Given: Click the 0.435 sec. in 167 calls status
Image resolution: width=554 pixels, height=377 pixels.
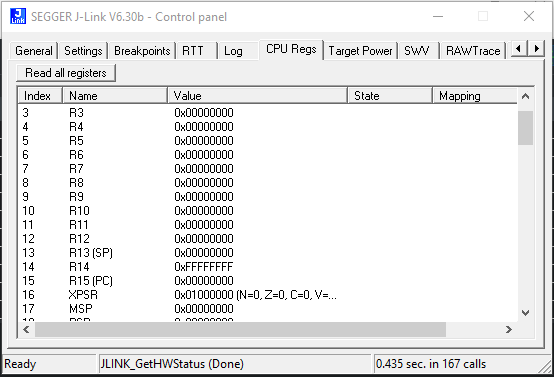Looking at the screenshot, I should [x=431, y=364].
